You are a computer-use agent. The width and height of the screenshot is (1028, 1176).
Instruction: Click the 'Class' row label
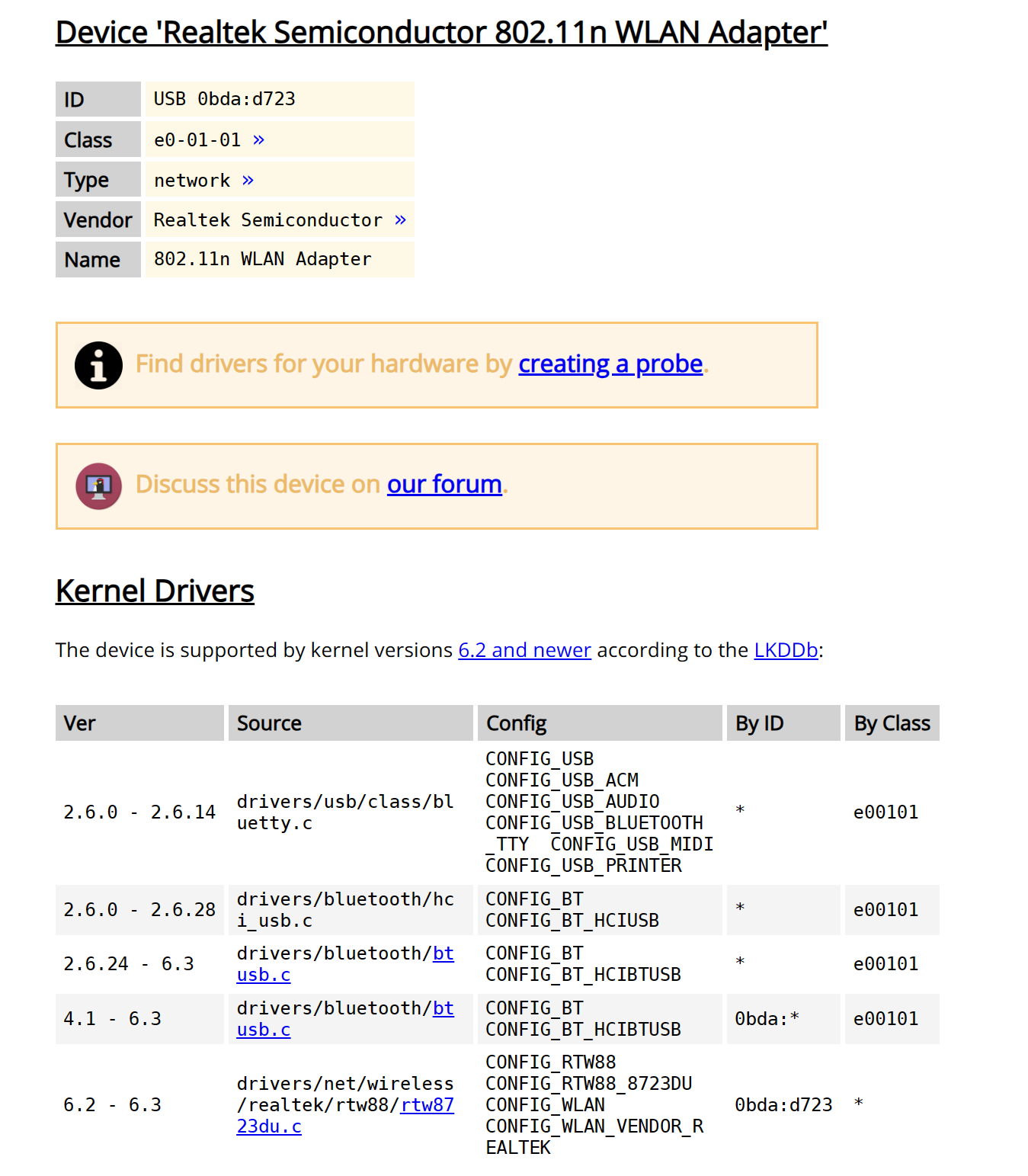[98, 139]
